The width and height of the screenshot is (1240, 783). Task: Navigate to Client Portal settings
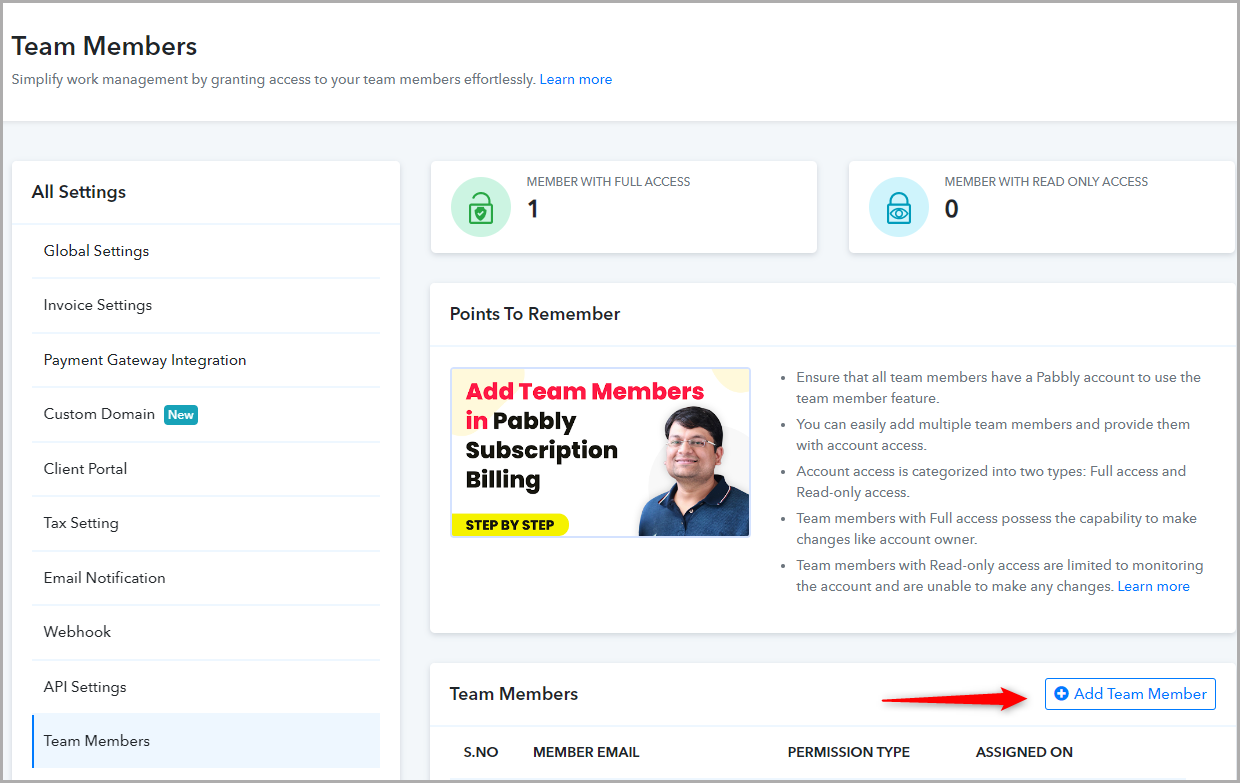tap(206, 468)
